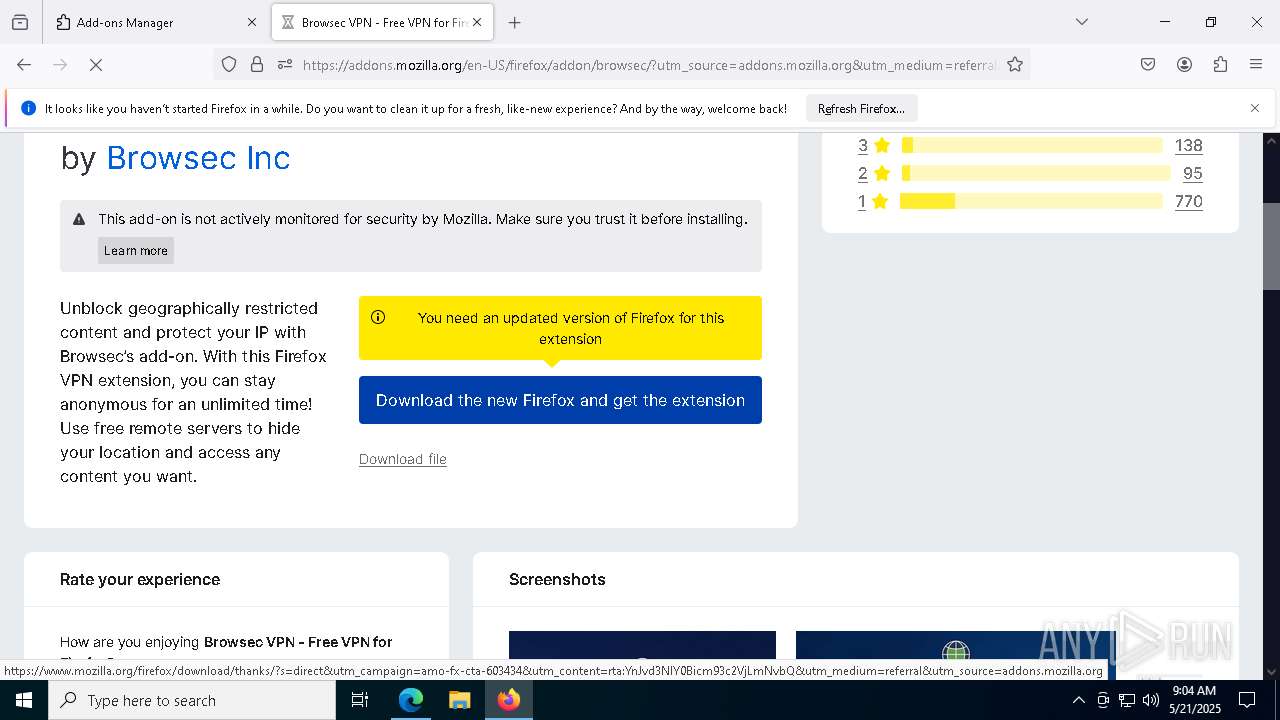The width and height of the screenshot is (1280, 720).
Task: Open the site permissions icon
Action: pyautogui.click(x=285, y=64)
